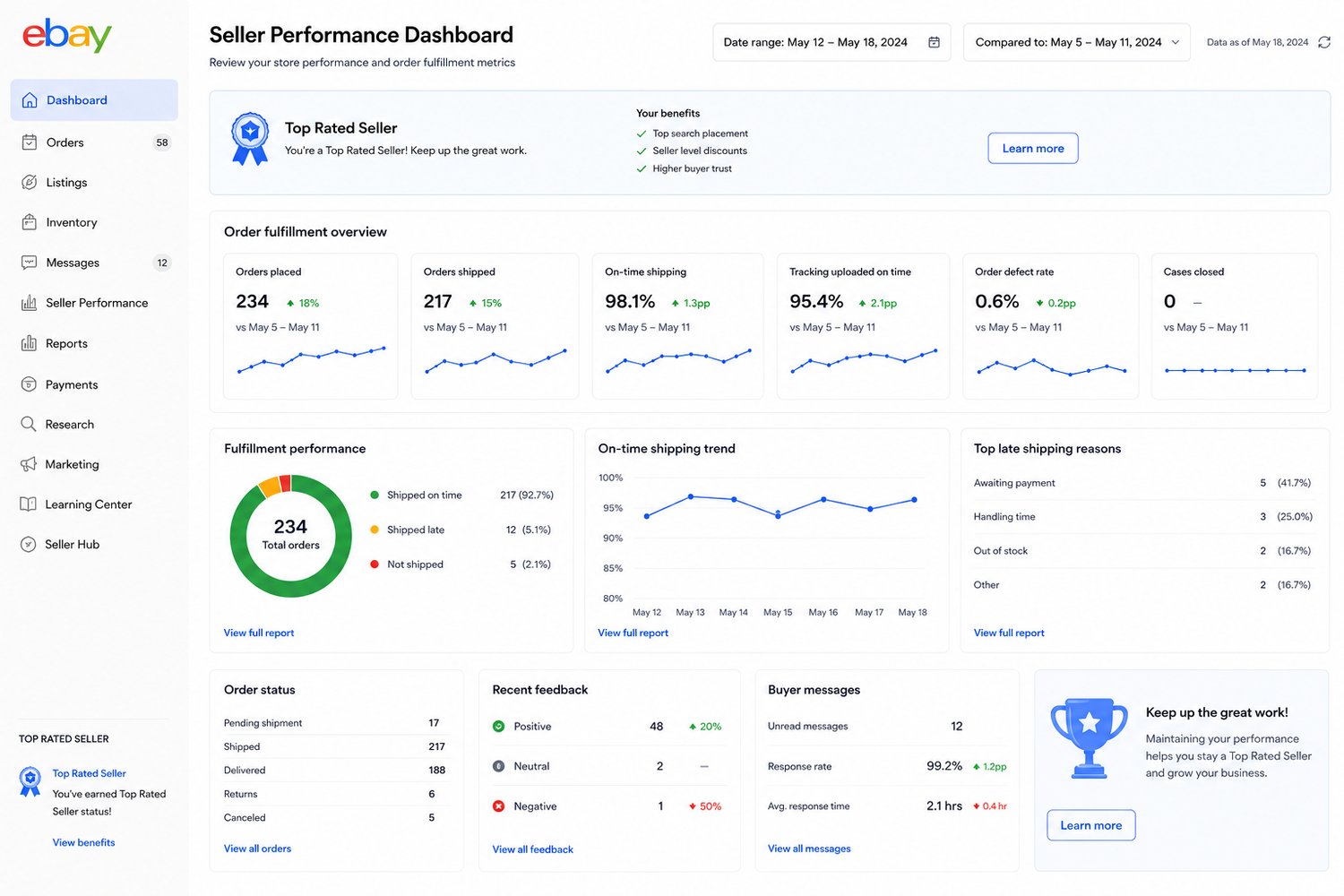The width and height of the screenshot is (1344, 896).
Task: Click the Returns order status row
Action: coord(334,794)
